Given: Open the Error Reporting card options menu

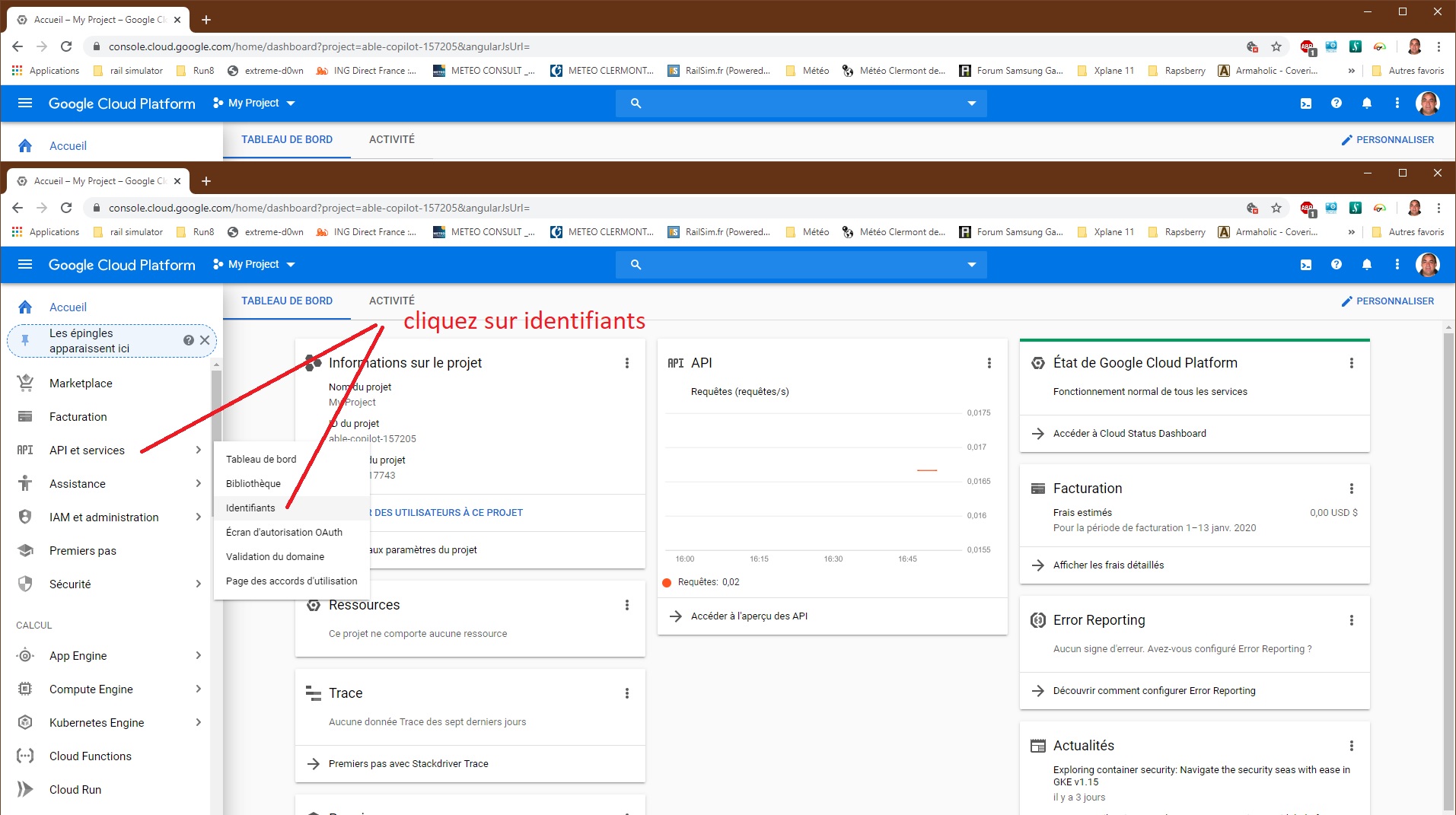Looking at the screenshot, I should click(x=1352, y=620).
